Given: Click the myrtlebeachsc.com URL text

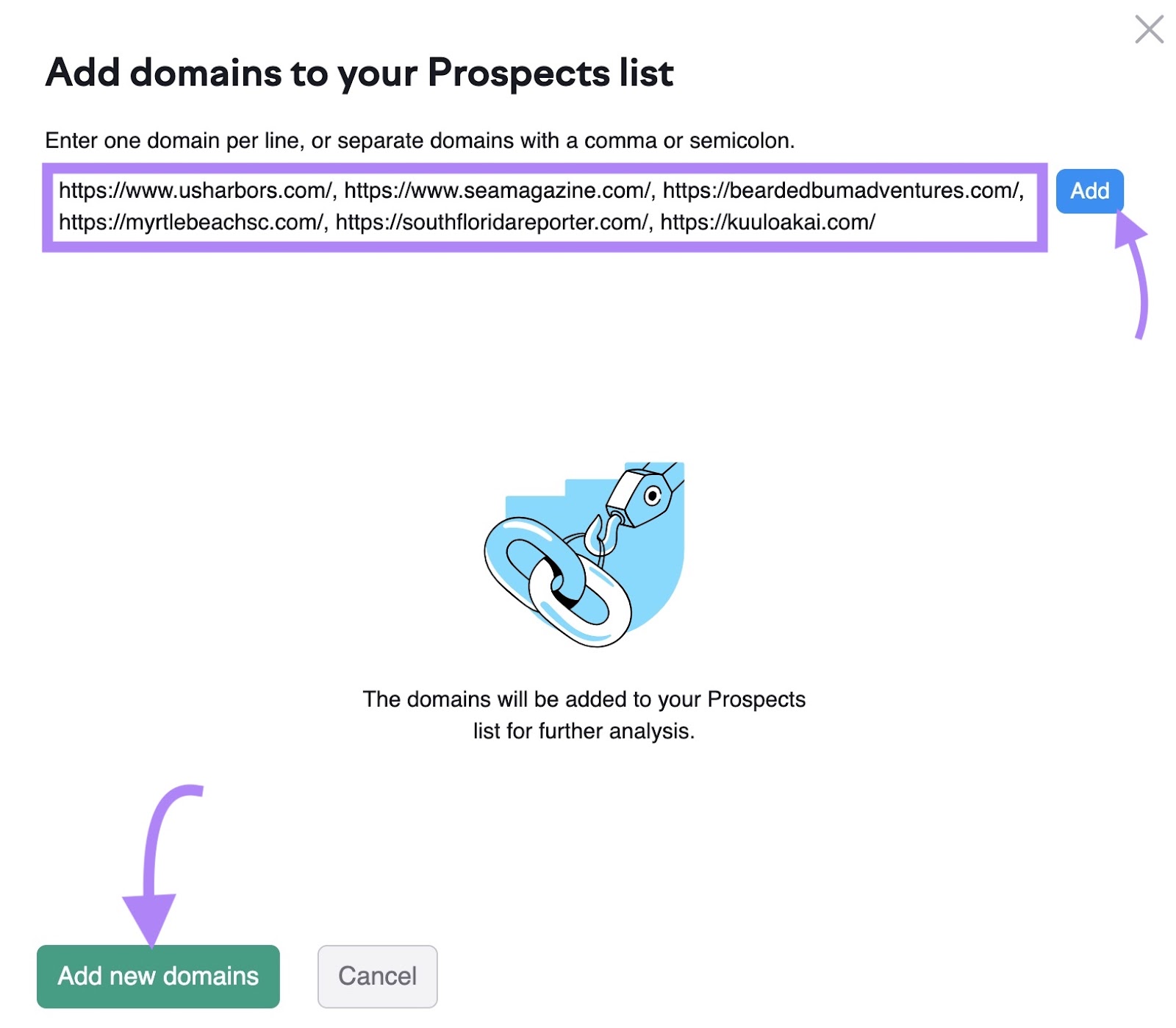Looking at the screenshot, I should [190, 220].
